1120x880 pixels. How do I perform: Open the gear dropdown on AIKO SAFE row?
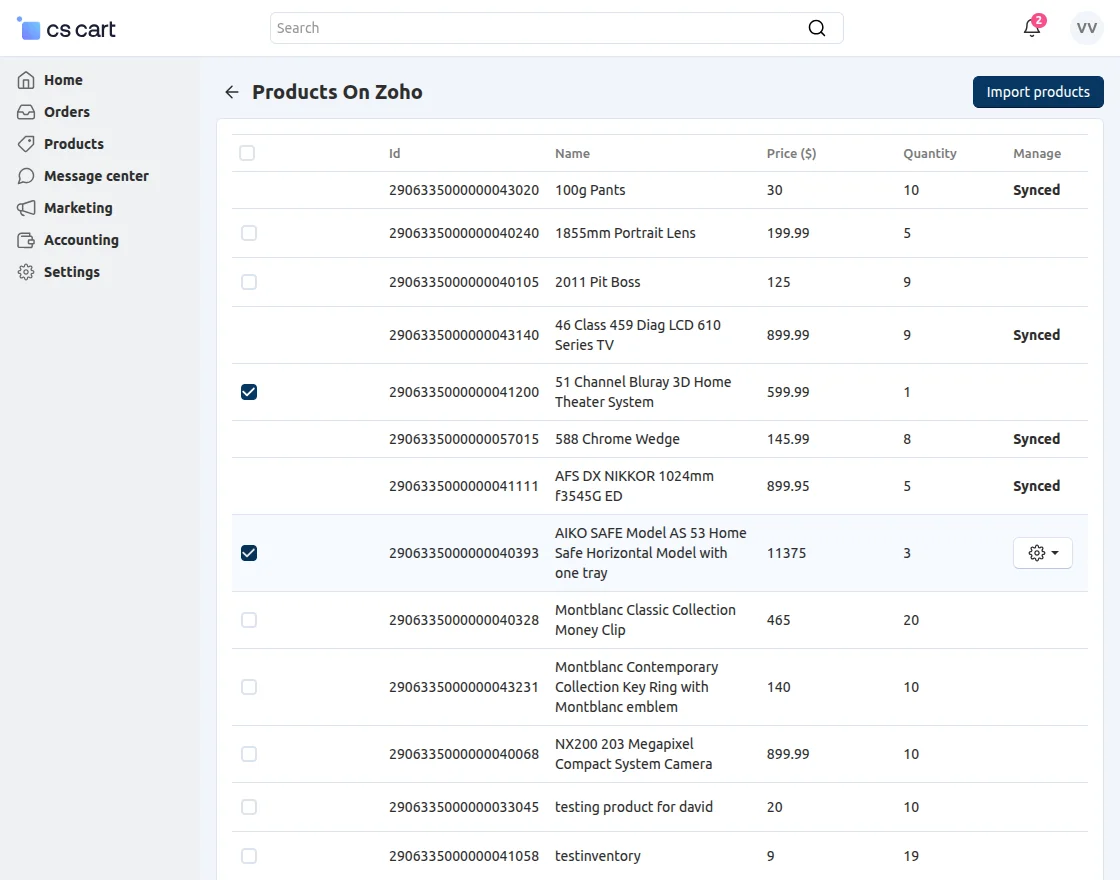(1042, 553)
